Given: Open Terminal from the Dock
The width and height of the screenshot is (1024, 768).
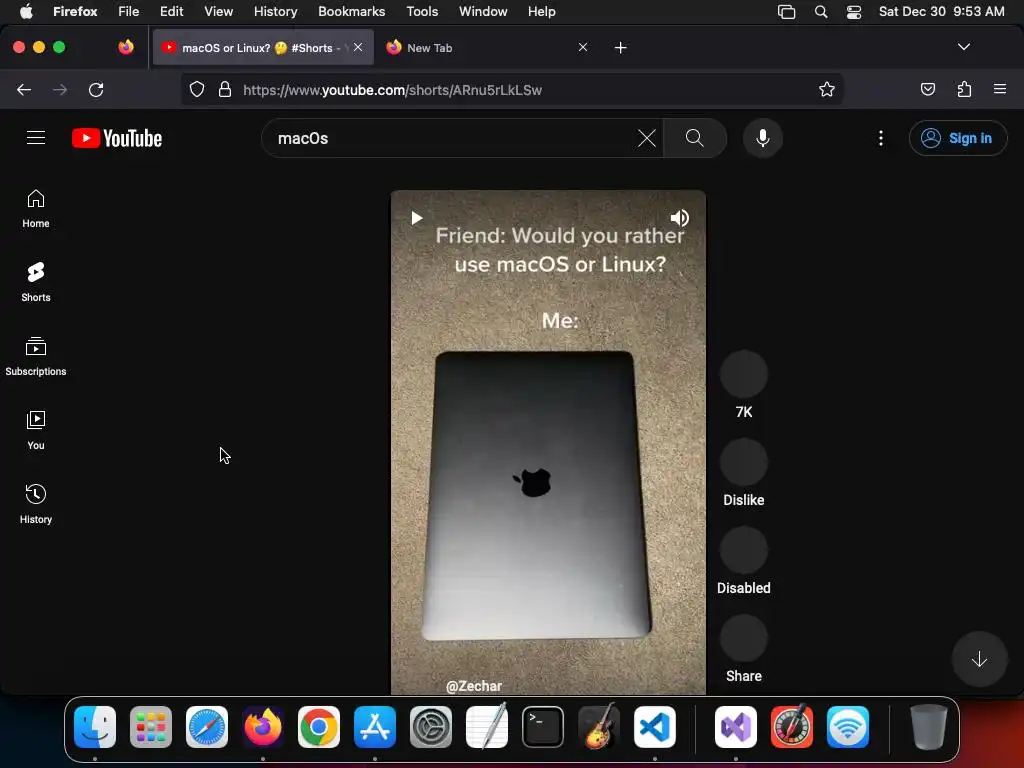Looking at the screenshot, I should point(543,727).
